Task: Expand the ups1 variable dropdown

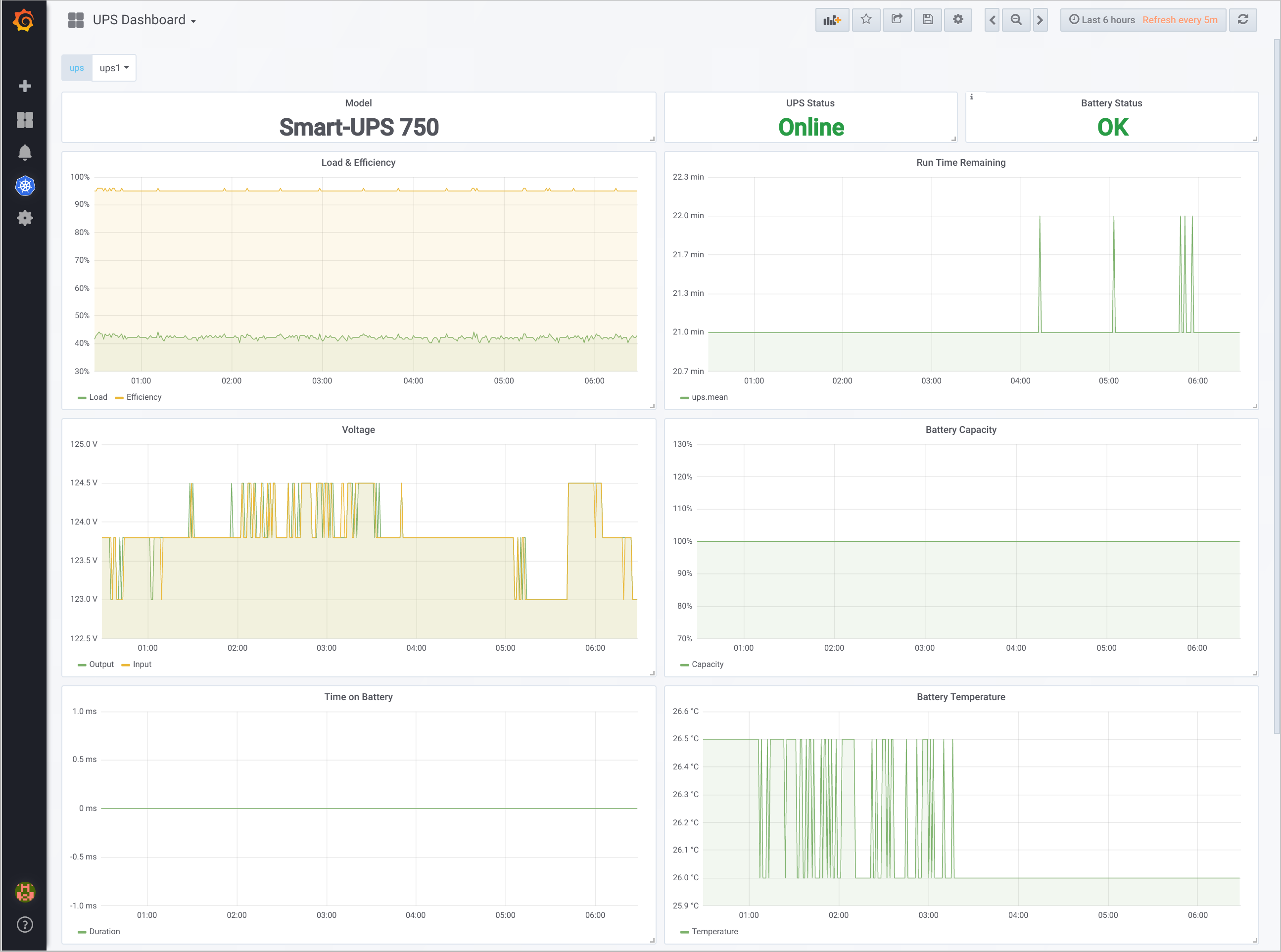Action: coord(114,68)
